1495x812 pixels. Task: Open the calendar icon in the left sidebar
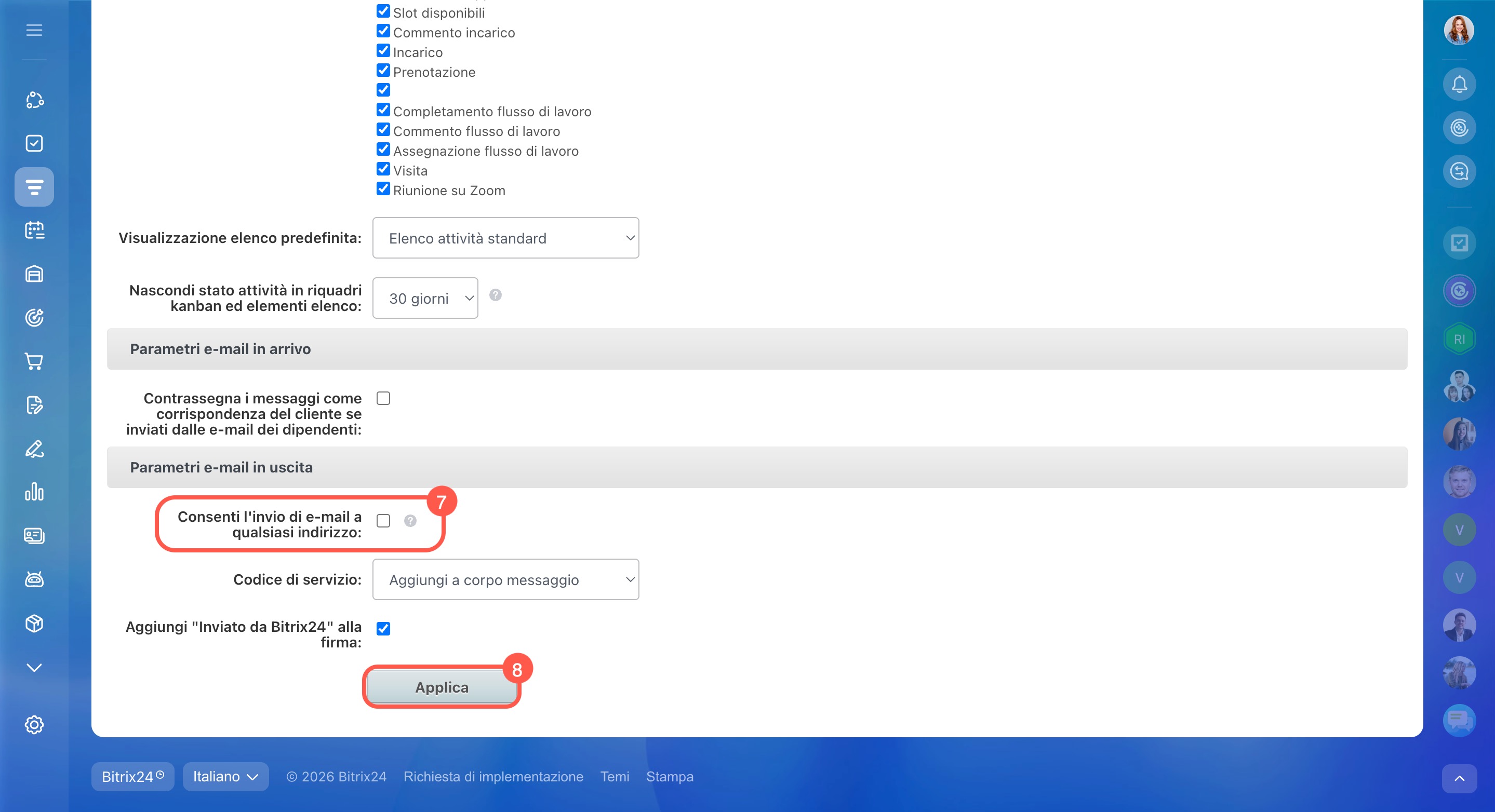pyautogui.click(x=34, y=231)
